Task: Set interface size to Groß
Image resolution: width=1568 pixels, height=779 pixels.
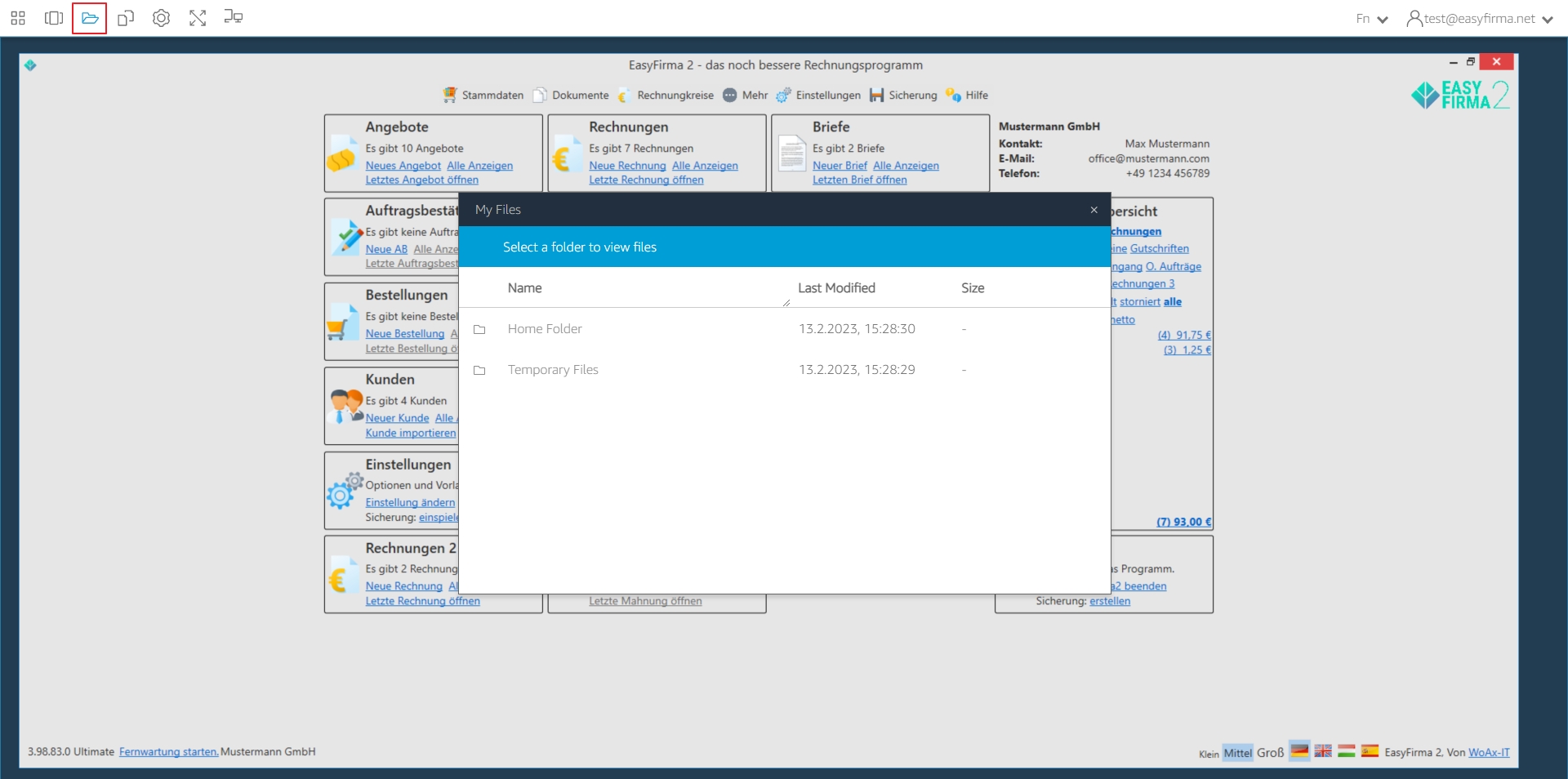Action: tap(1270, 753)
